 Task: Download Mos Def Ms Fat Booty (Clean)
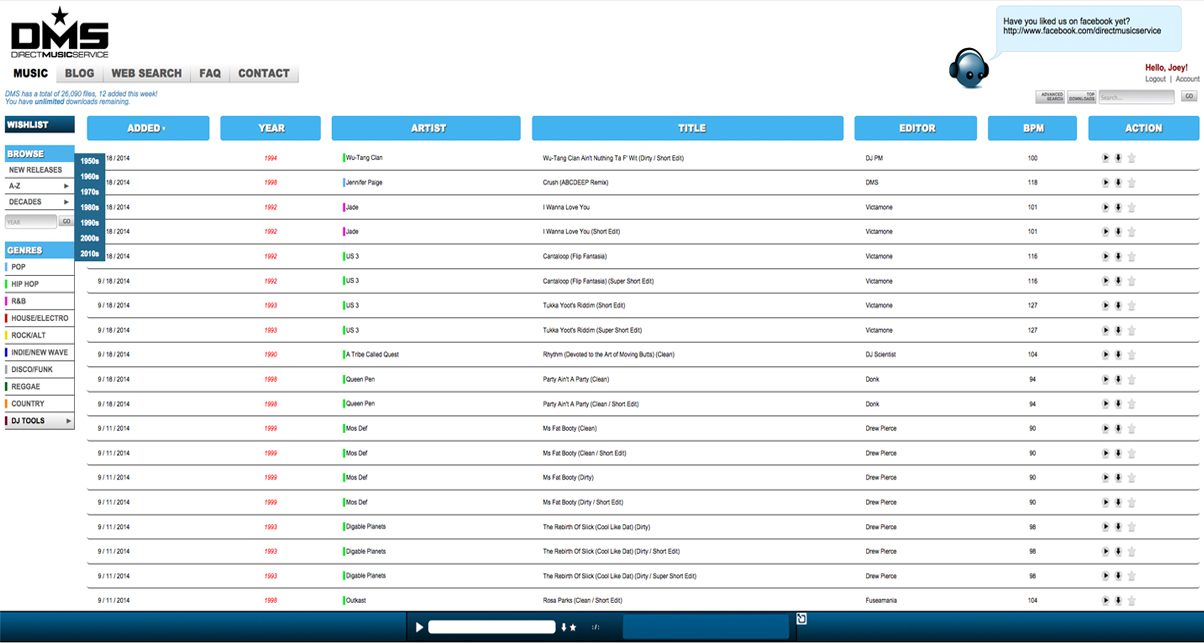1118,429
